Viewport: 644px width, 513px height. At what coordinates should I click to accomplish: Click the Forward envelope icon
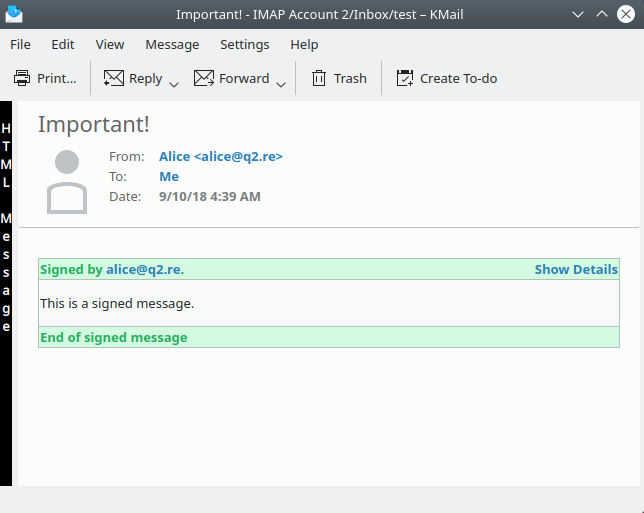pyautogui.click(x=204, y=78)
